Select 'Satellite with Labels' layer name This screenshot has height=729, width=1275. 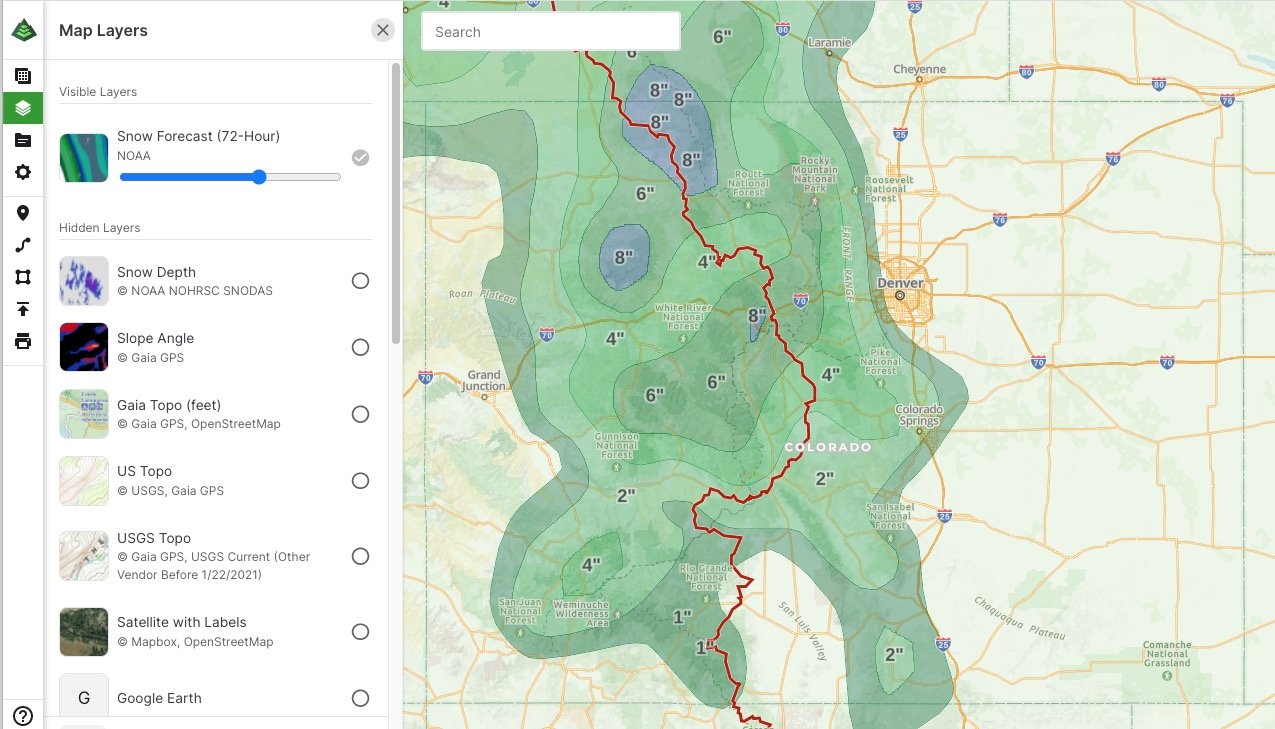181,622
